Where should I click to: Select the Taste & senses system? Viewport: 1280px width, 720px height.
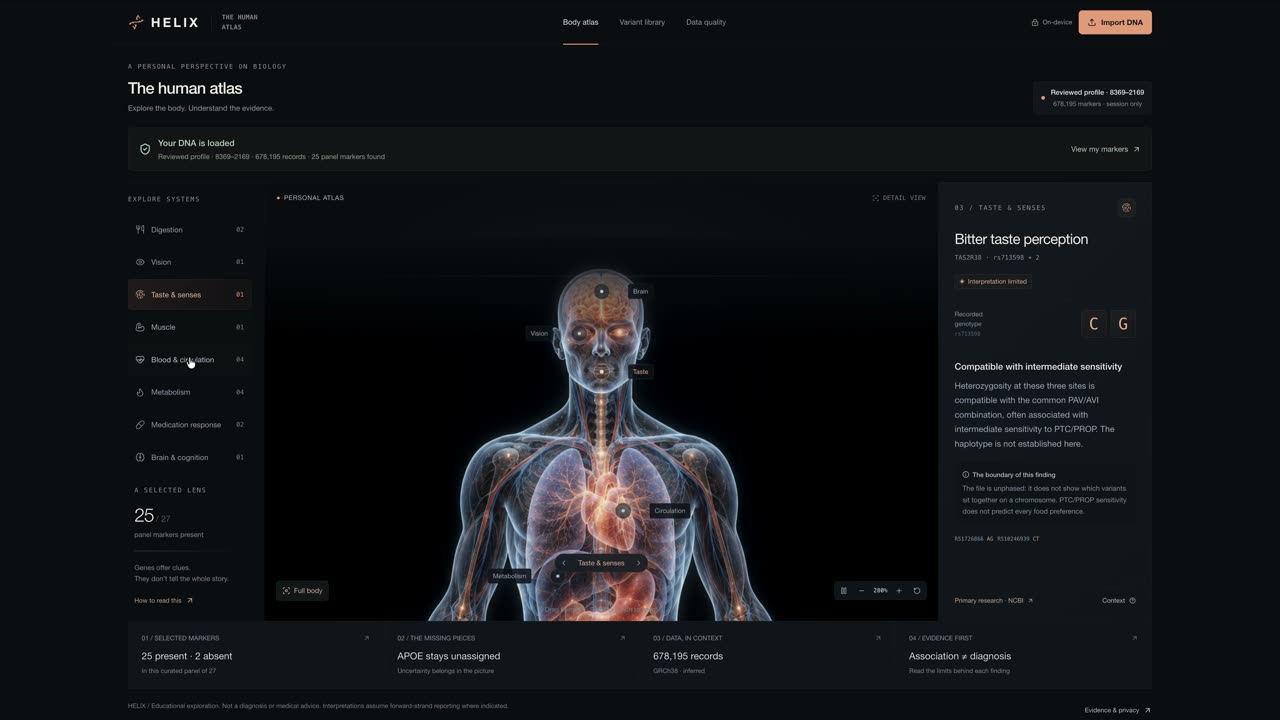pos(189,295)
